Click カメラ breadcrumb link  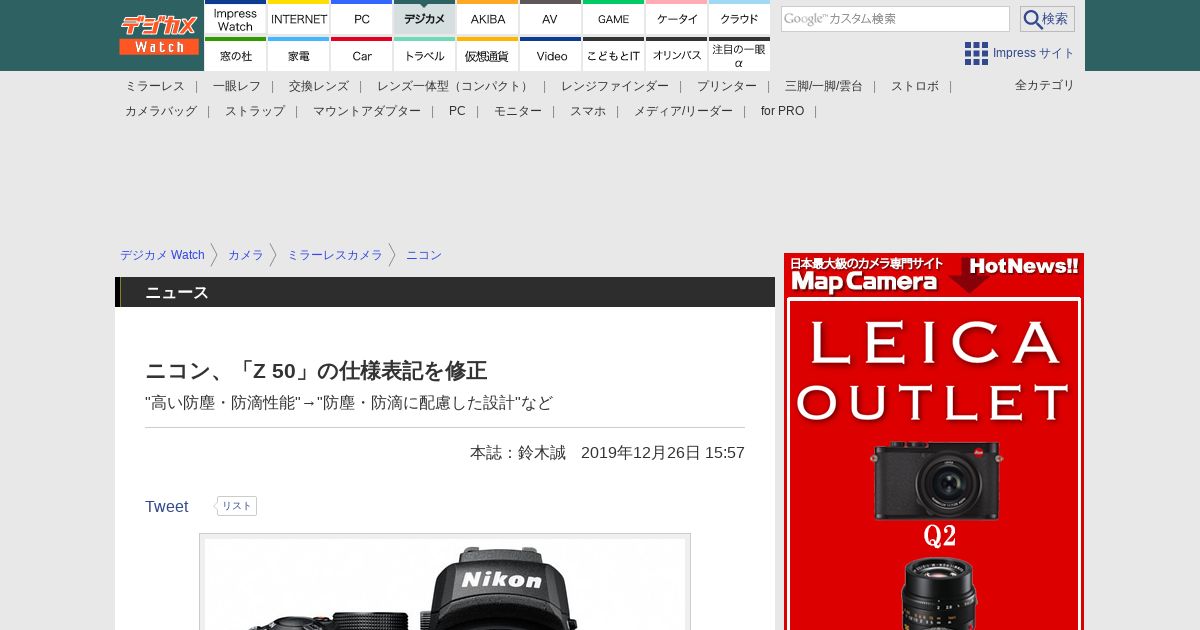click(246, 255)
